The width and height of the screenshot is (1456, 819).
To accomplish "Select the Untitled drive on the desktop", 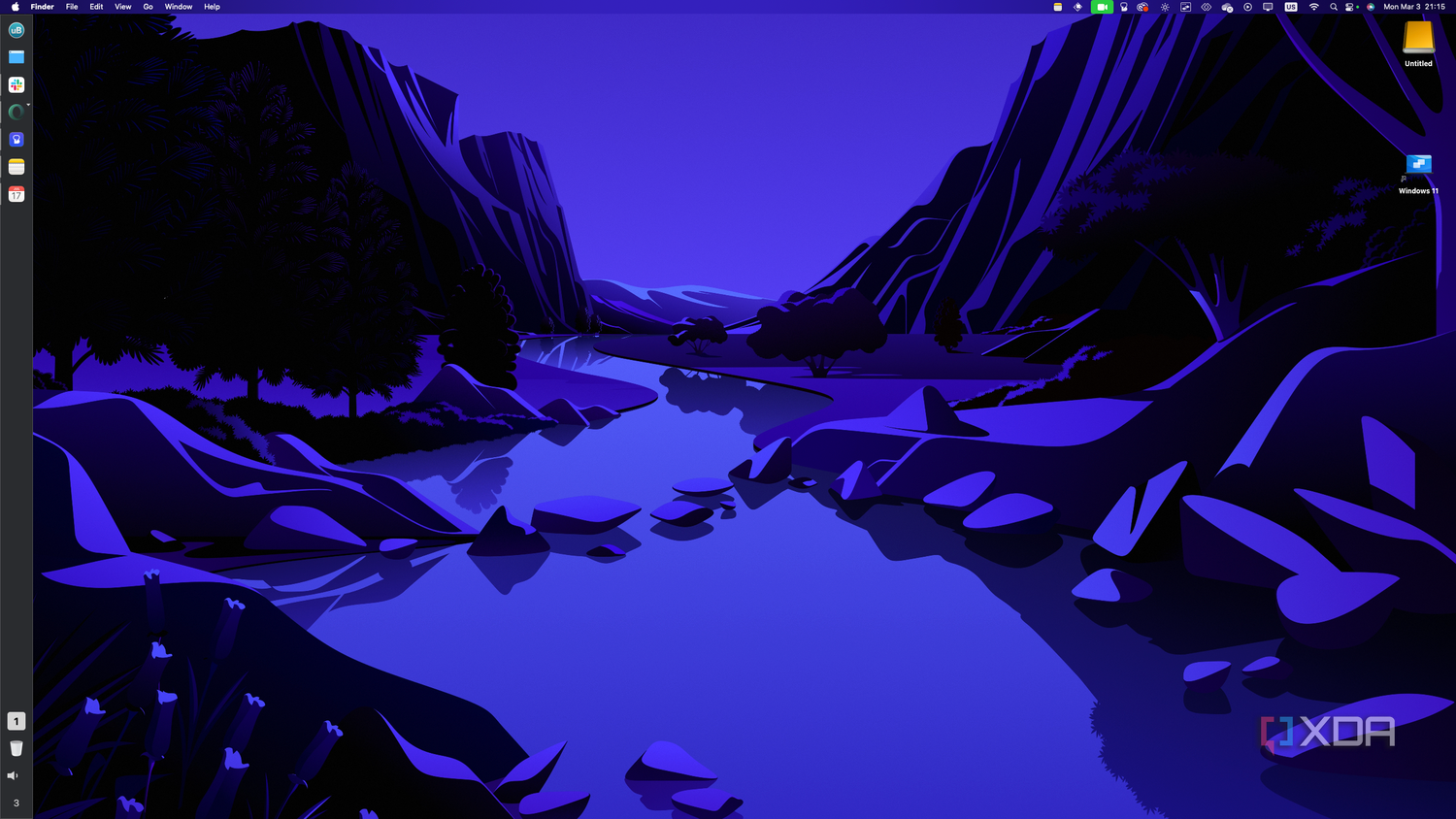I will (1418, 39).
